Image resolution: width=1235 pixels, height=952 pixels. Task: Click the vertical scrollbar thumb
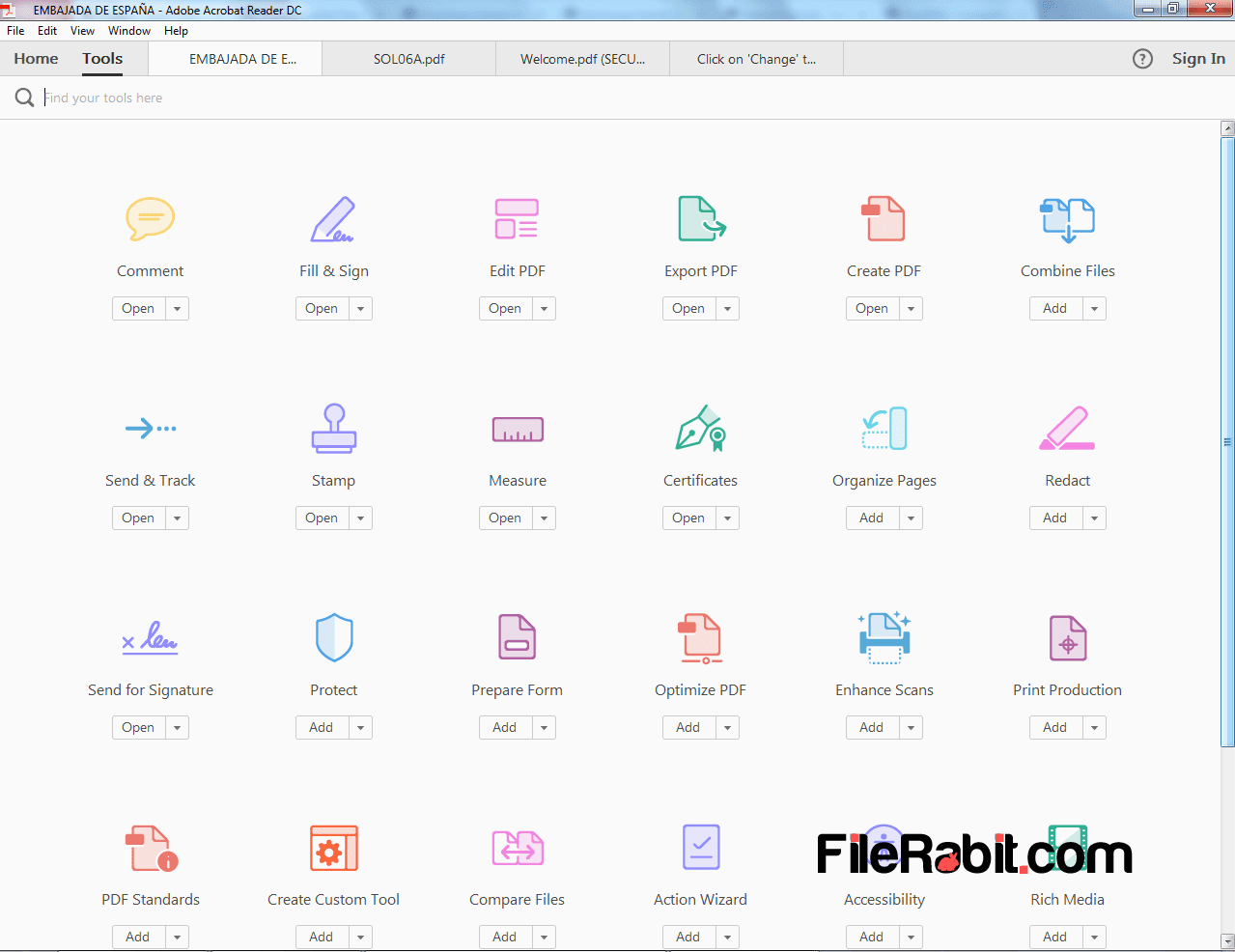click(1227, 441)
